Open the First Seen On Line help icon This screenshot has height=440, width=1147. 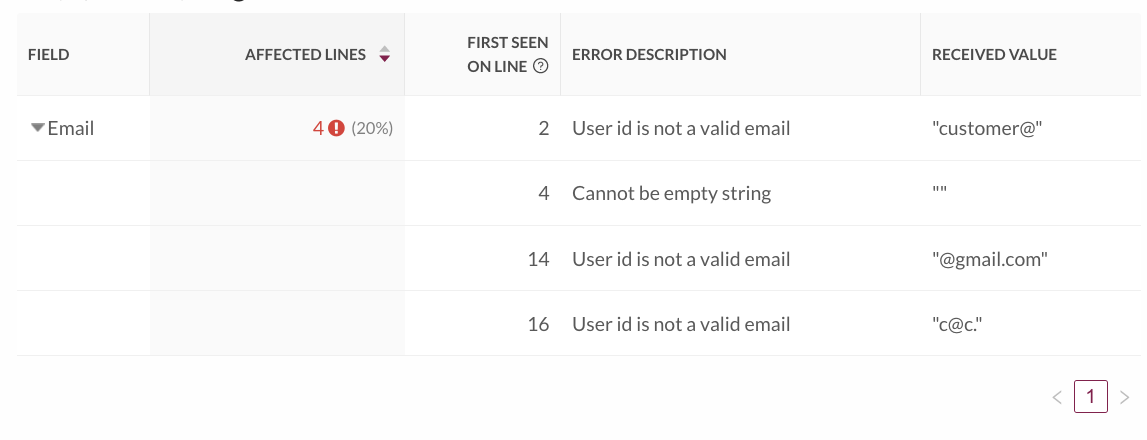[541, 67]
